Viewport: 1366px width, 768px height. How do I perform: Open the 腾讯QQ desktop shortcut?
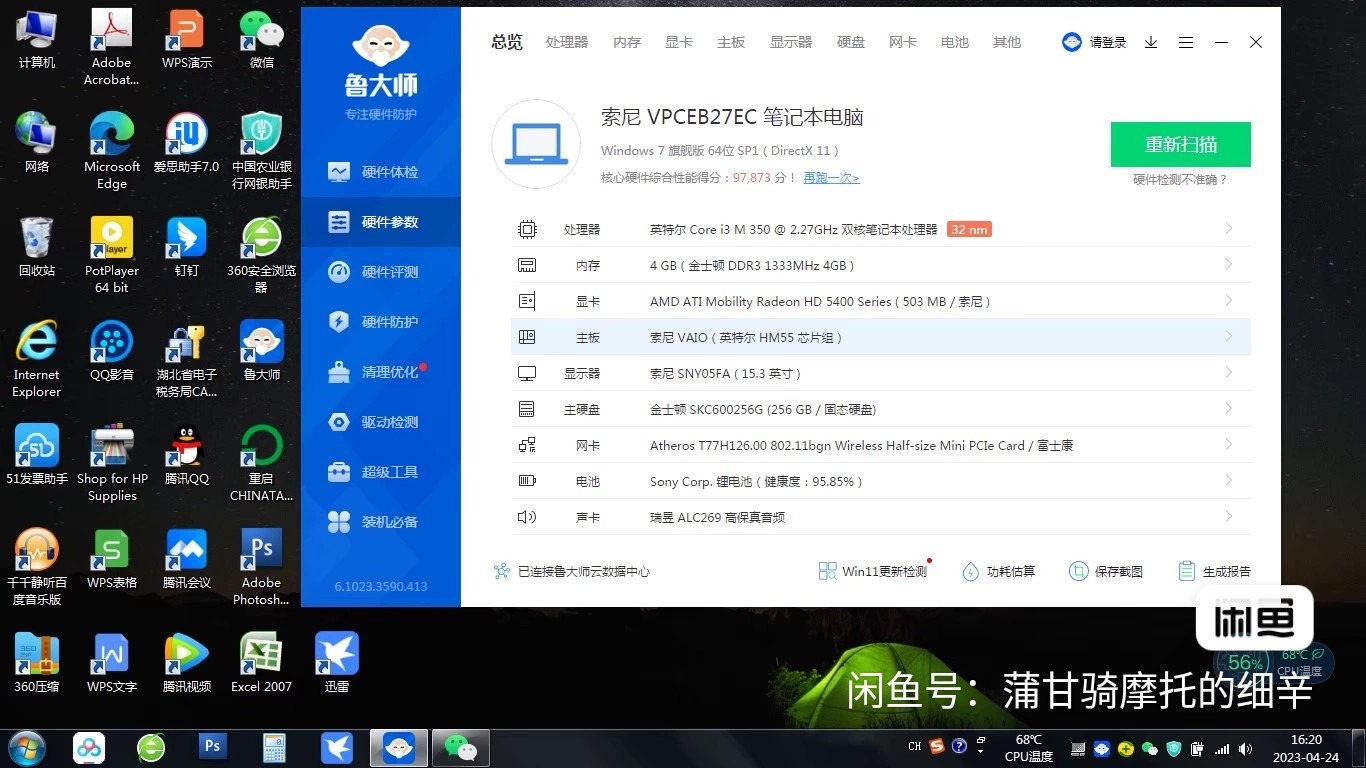(x=186, y=455)
